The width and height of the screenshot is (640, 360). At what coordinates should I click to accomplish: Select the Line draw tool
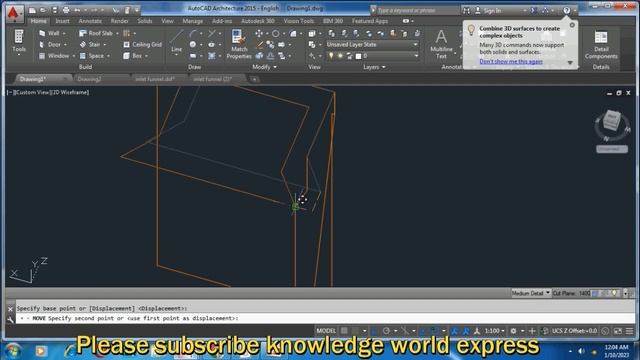click(176, 41)
